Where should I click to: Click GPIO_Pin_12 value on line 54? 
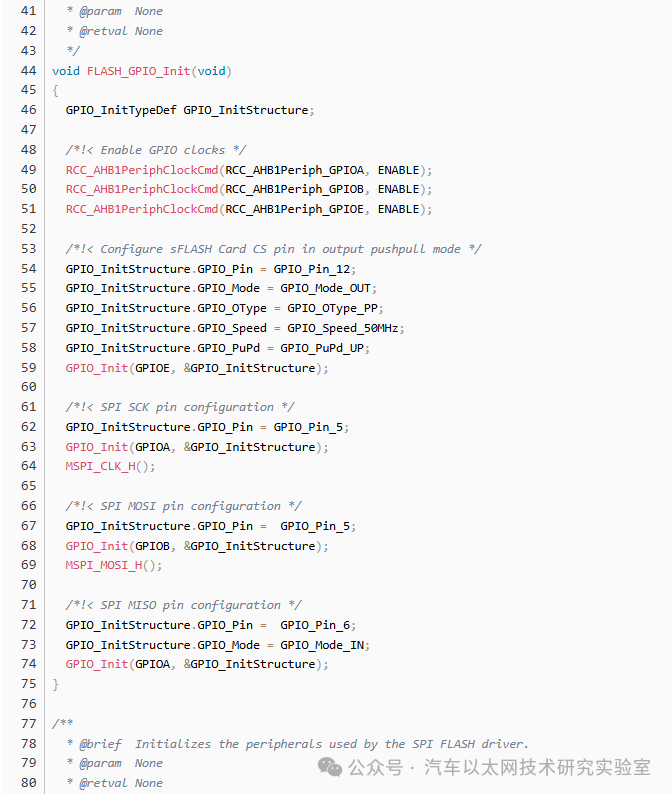pyautogui.click(x=312, y=269)
